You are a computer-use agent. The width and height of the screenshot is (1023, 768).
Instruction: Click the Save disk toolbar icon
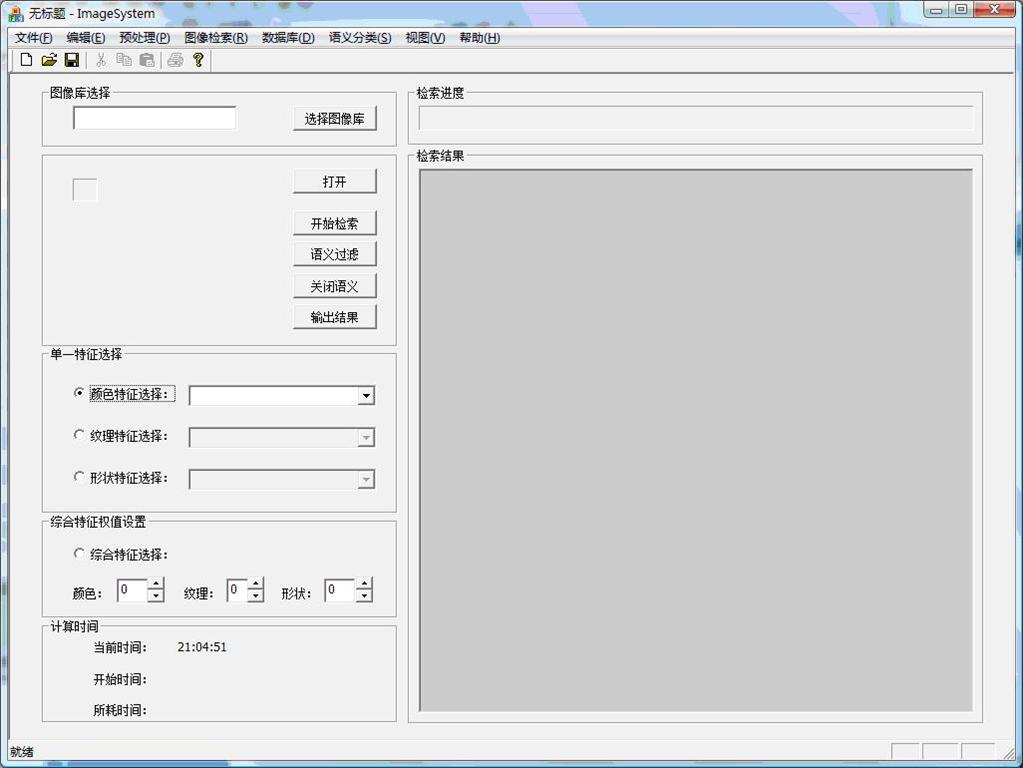click(71, 60)
